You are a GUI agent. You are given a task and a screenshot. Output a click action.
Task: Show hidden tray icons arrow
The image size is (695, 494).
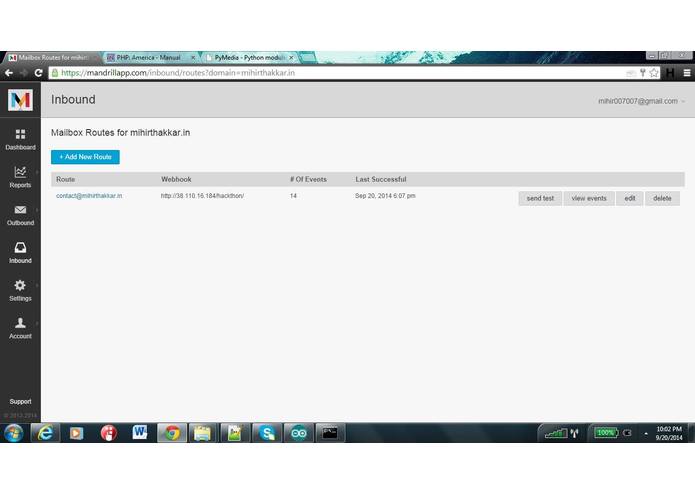click(x=646, y=433)
